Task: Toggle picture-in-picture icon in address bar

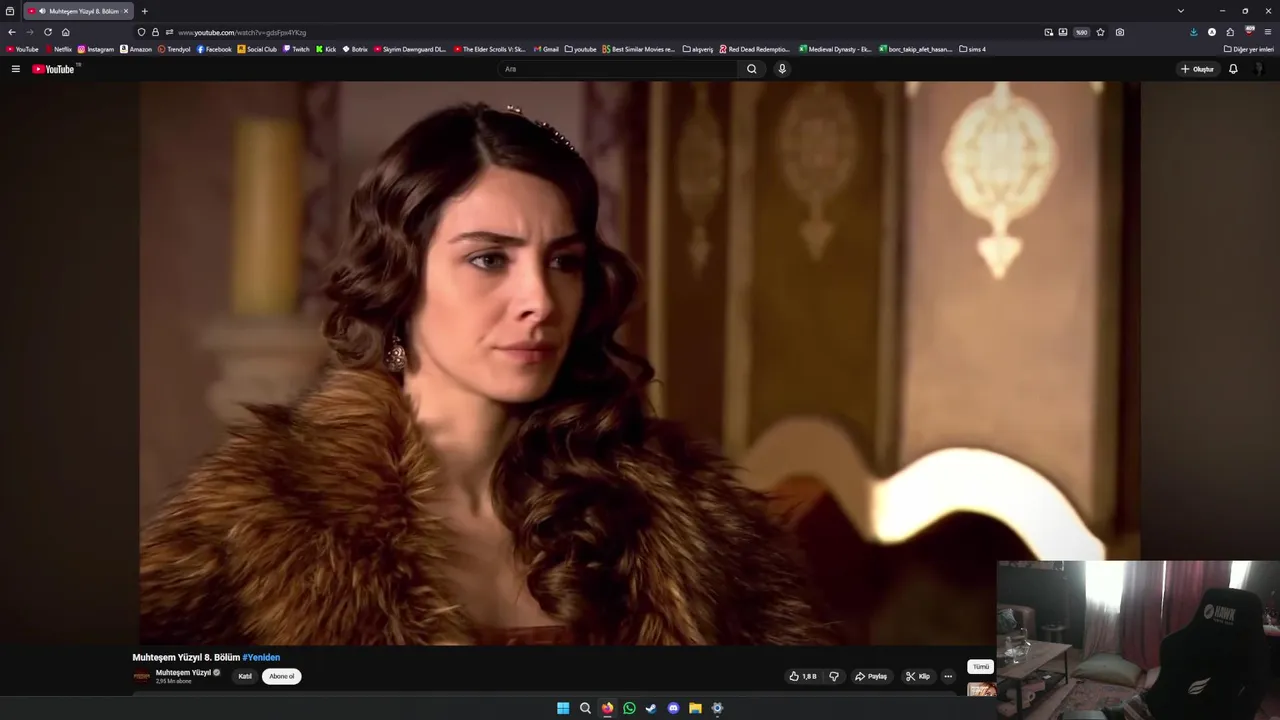Action: (x=1048, y=32)
